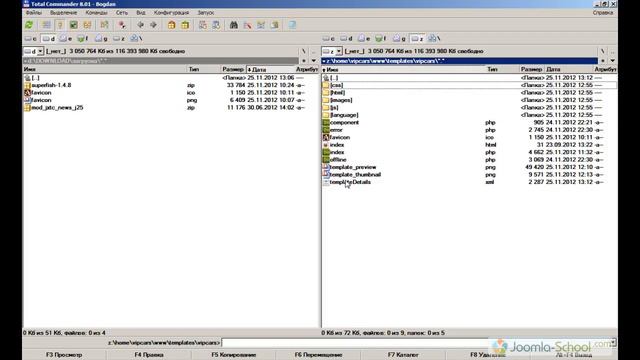Screen dimensions: 640x360
Task: Click the F5 Копирование button
Action: click(233, 355)
